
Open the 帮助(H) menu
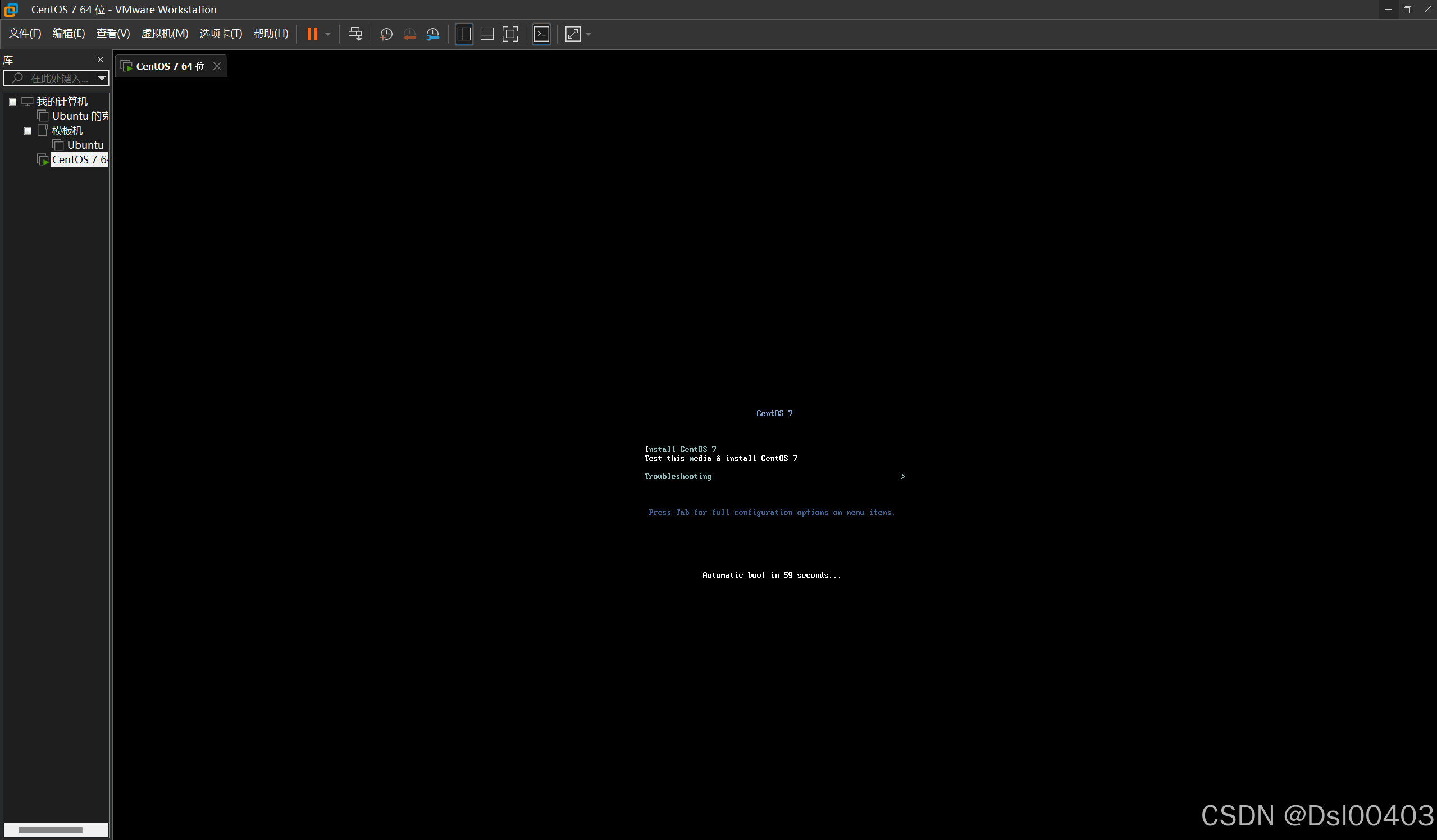[x=271, y=34]
